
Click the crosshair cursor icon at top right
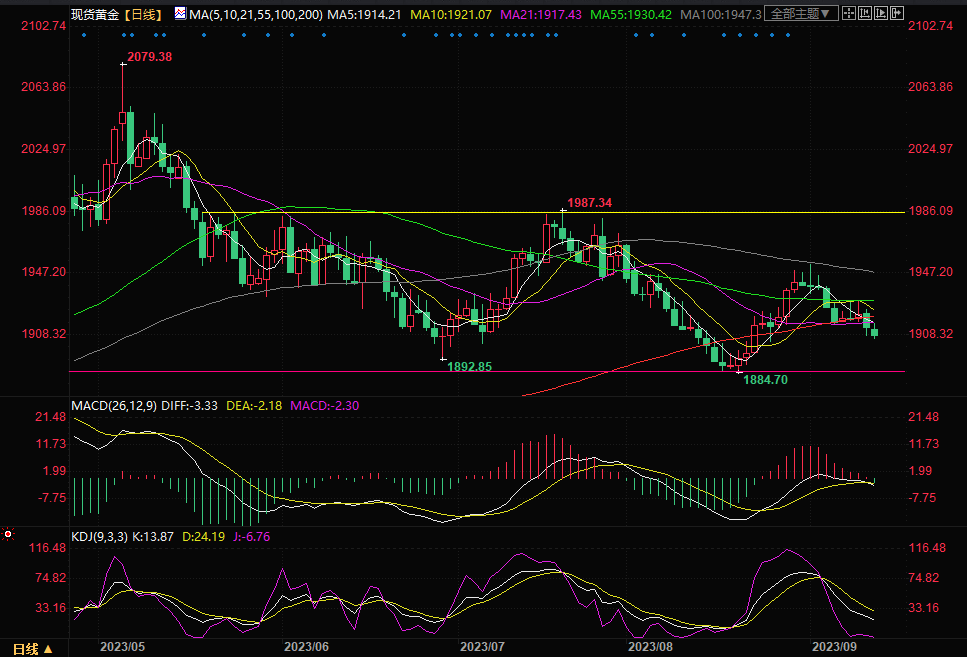coord(850,14)
